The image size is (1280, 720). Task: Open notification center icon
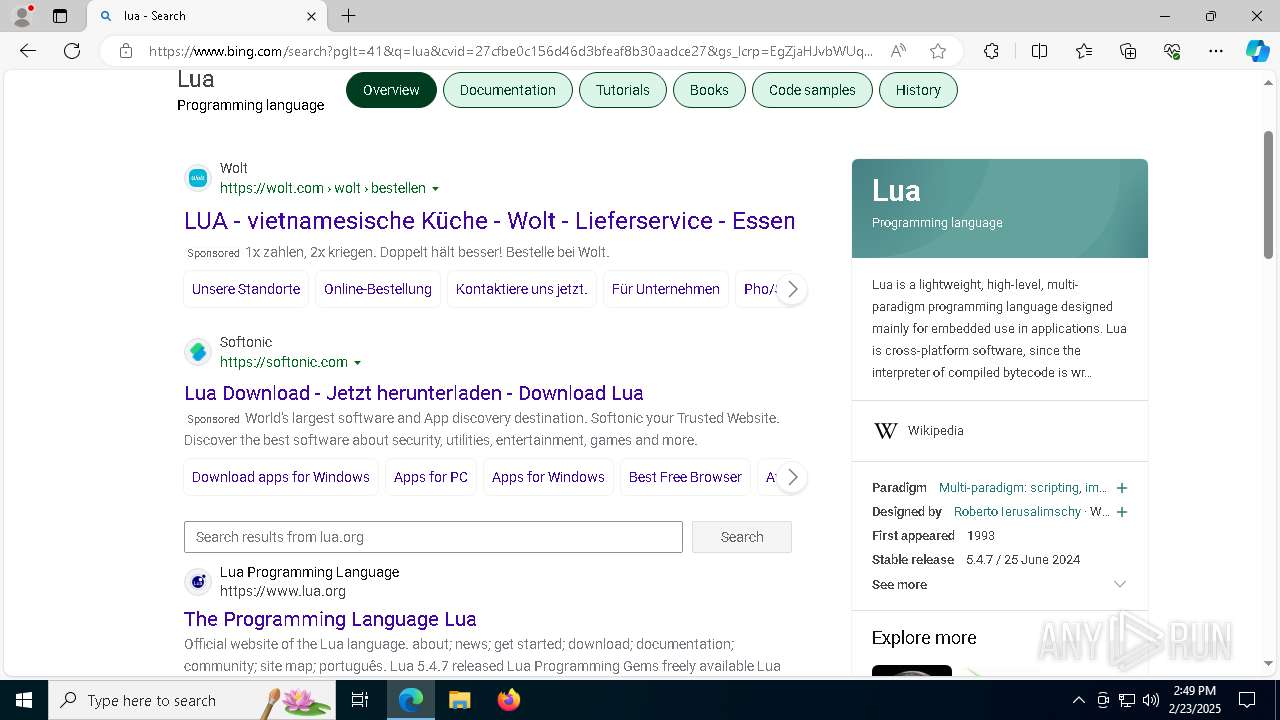click(1247, 700)
